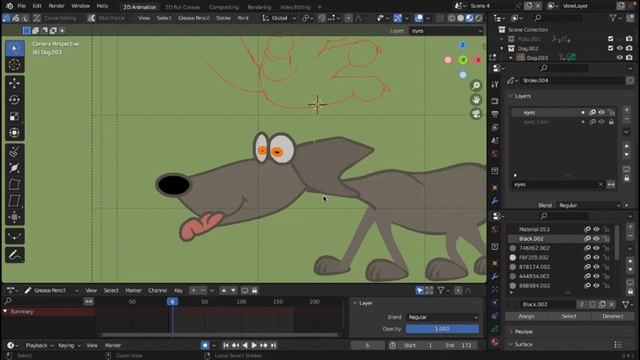Add a new layer with plus button
The height and width of the screenshot is (360, 640).
pyautogui.click(x=627, y=110)
